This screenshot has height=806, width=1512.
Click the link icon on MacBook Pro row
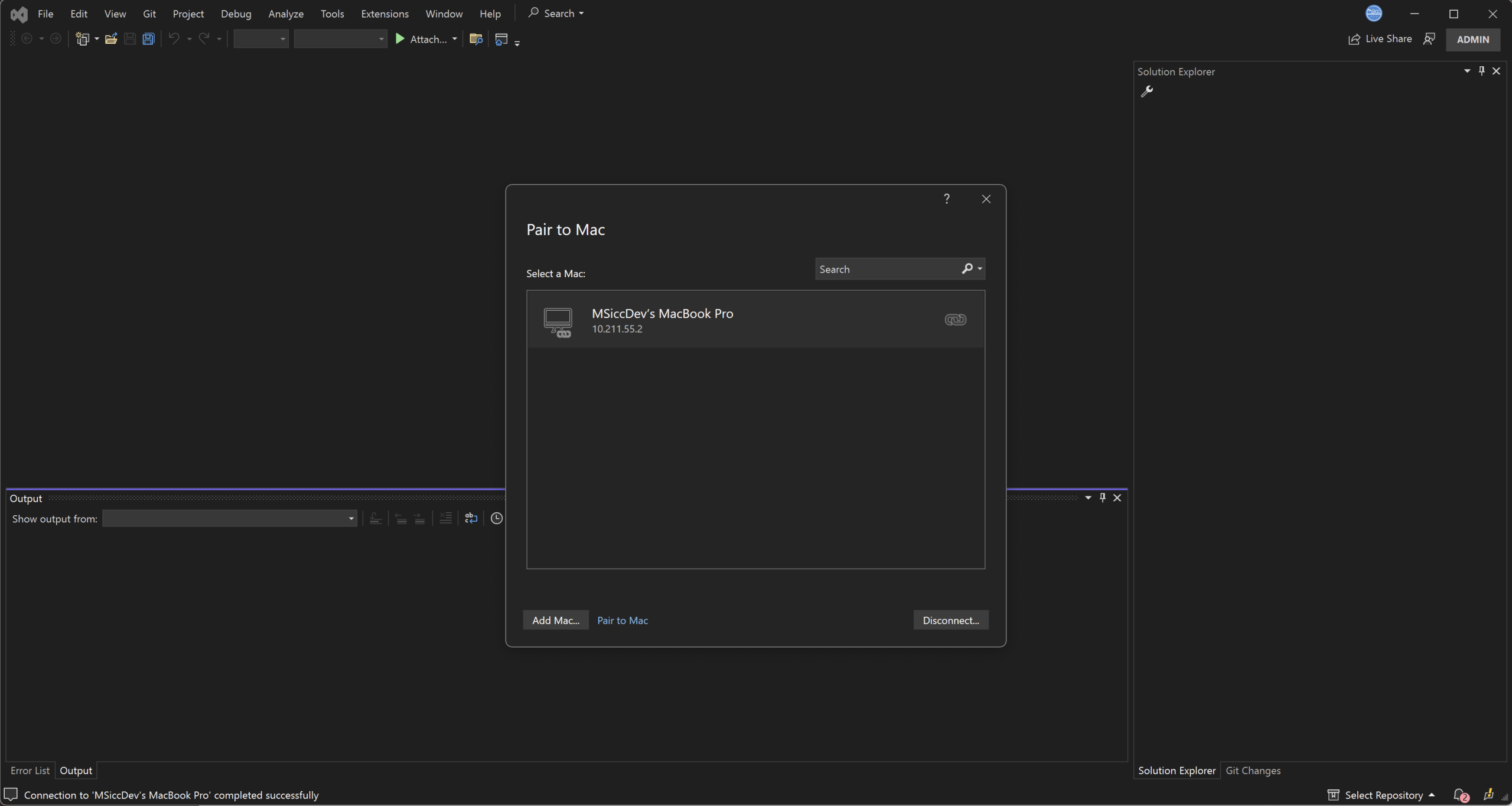955,320
